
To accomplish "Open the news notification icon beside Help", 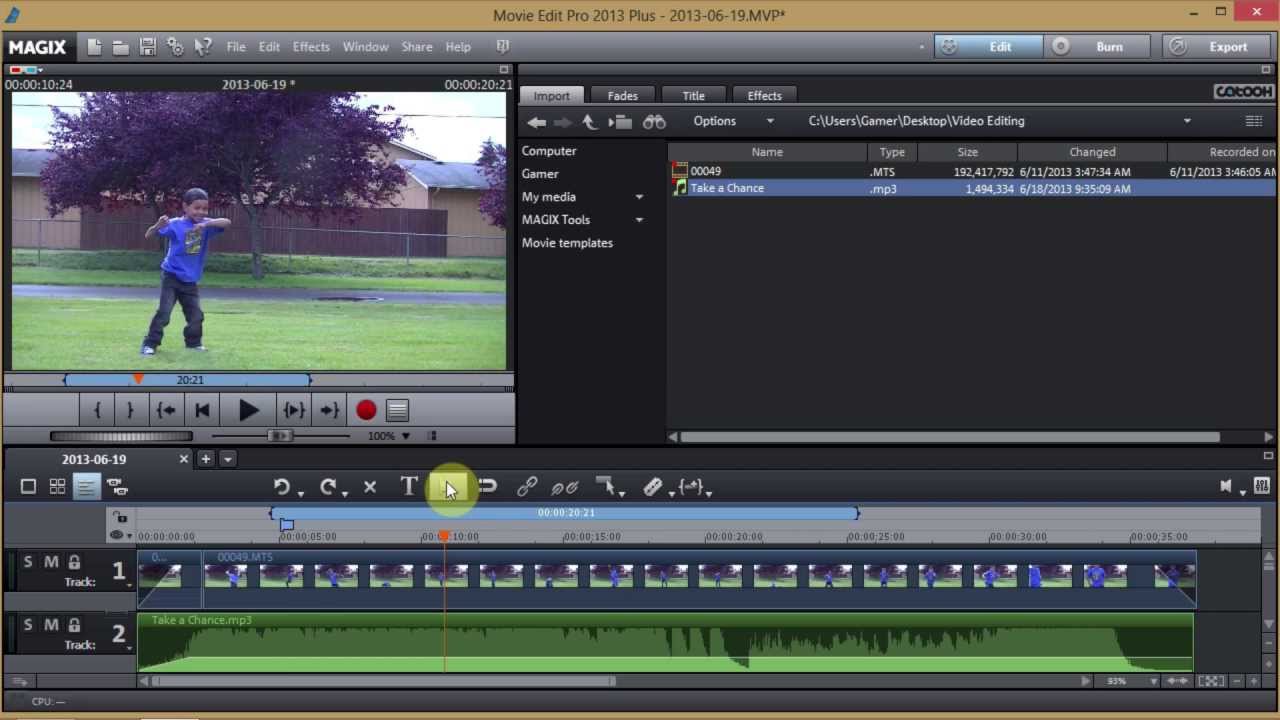I will coord(503,47).
